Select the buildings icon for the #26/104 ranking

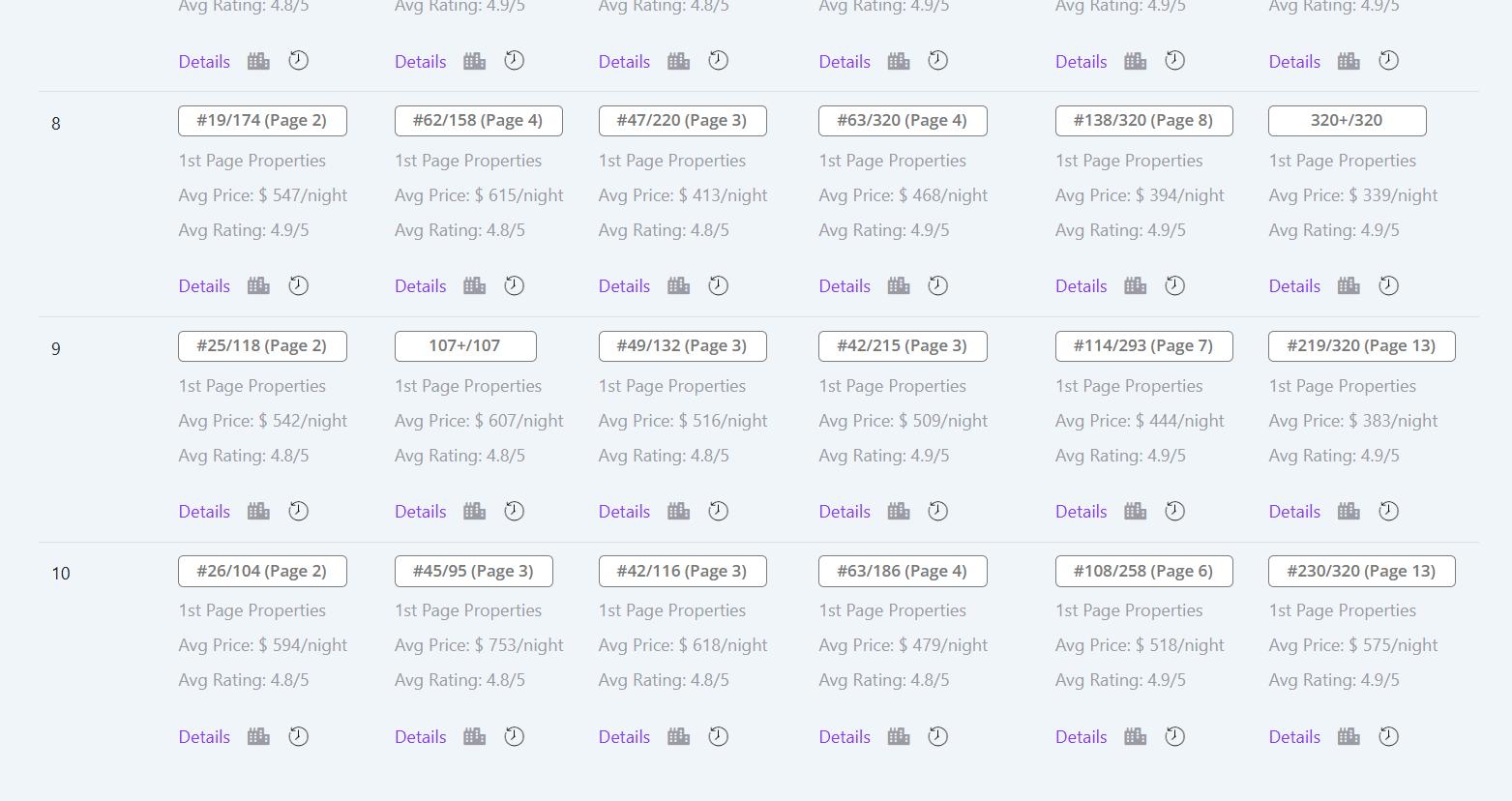(x=258, y=736)
